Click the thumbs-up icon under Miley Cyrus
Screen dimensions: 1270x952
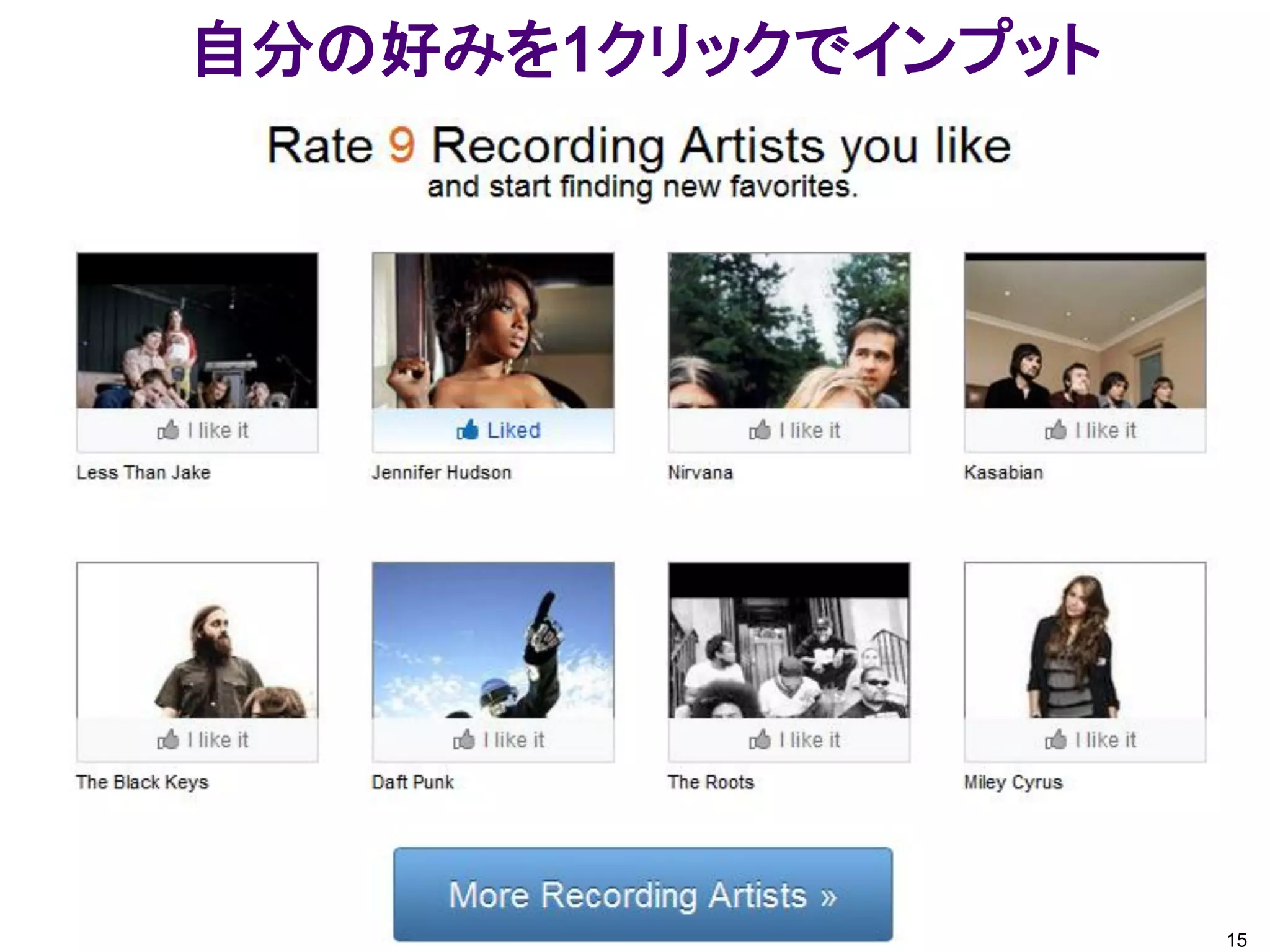click(x=1055, y=739)
